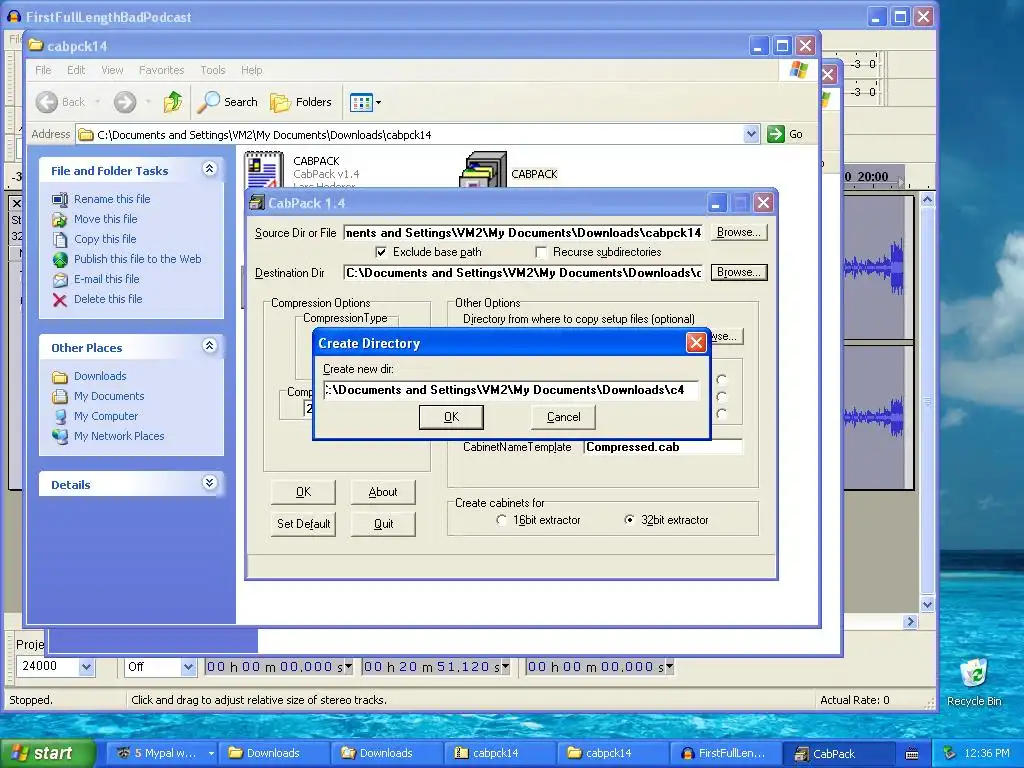Screen dimensions: 1024x768
Task: Select 16bit extractor option
Action: pyautogui.click(x=501, y=520)
